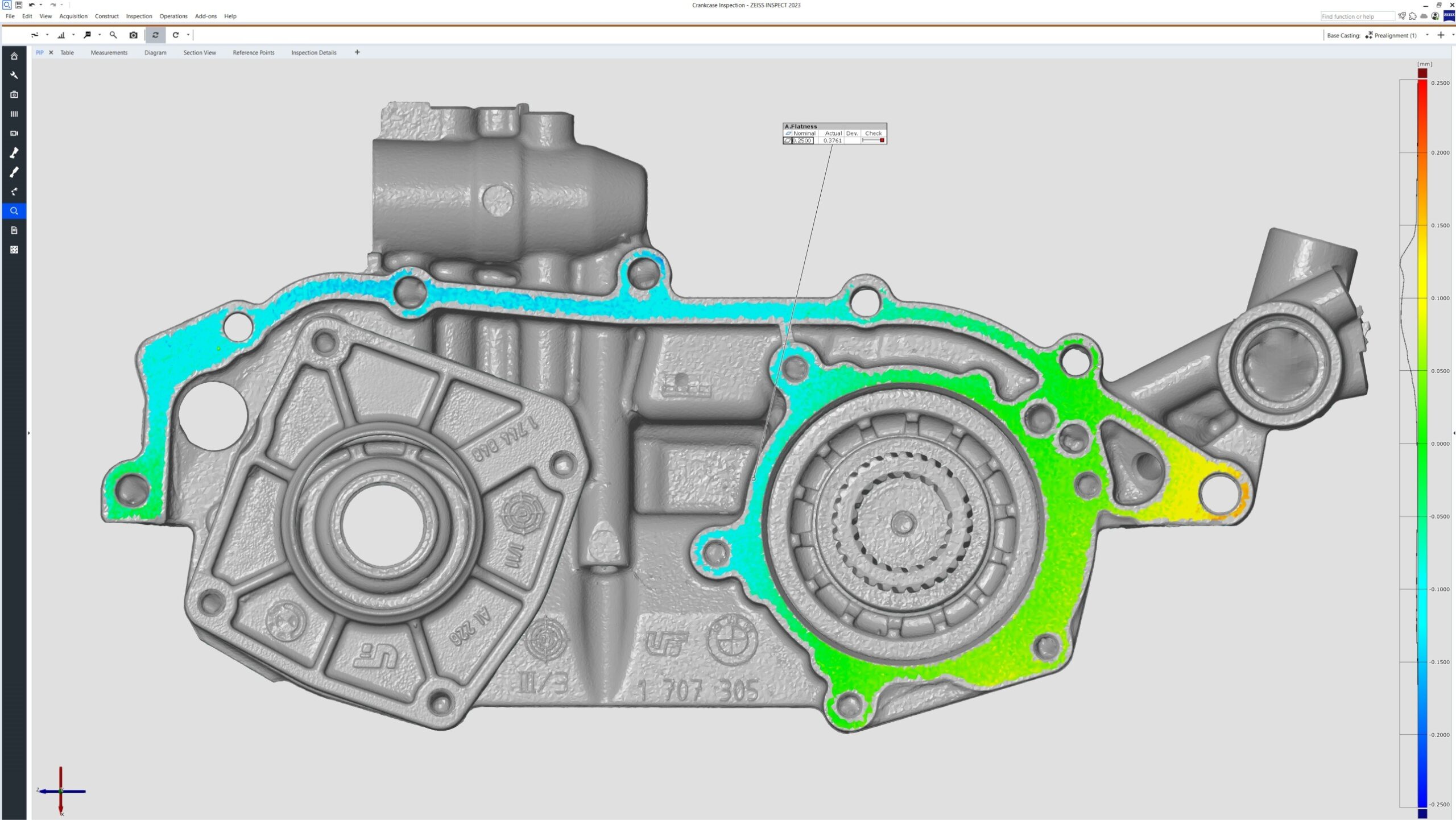Add a new tab with plus button
Viewport: 1456px width, 820px height.
357,52
